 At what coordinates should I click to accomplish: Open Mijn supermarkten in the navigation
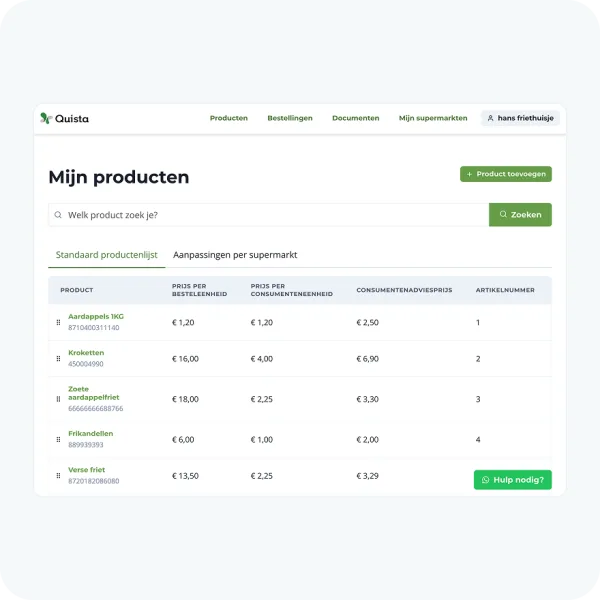click(x=433, y=118)
